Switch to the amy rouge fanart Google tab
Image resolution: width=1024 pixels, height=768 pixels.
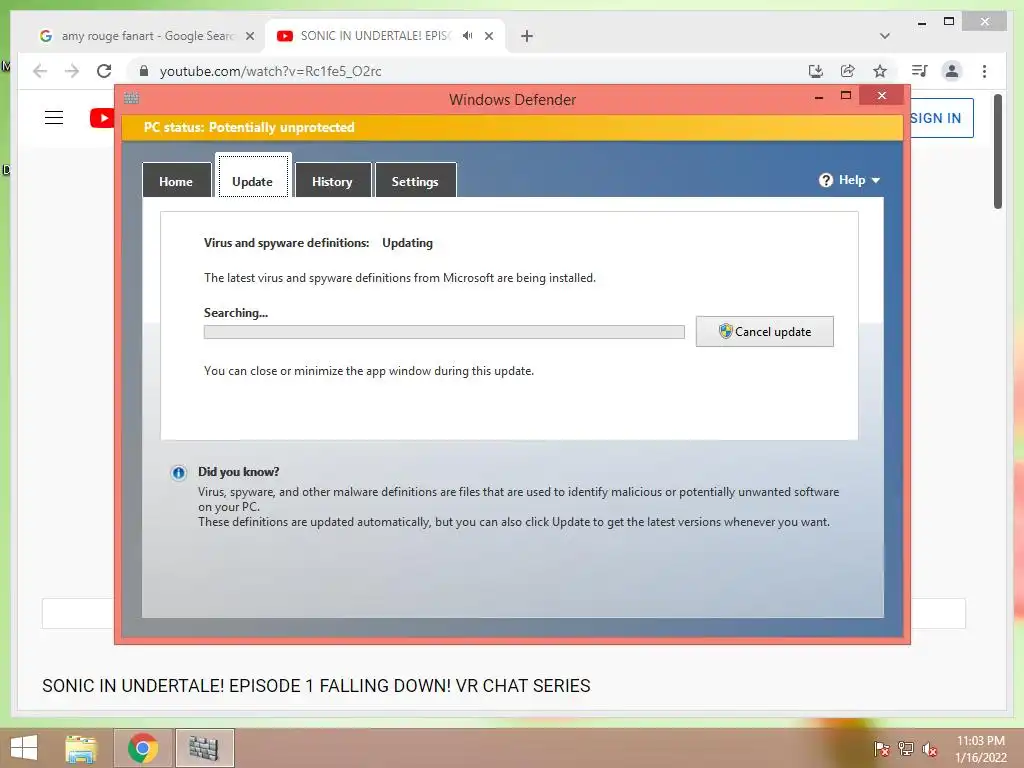pyautogui.click(x=146, y=36)
